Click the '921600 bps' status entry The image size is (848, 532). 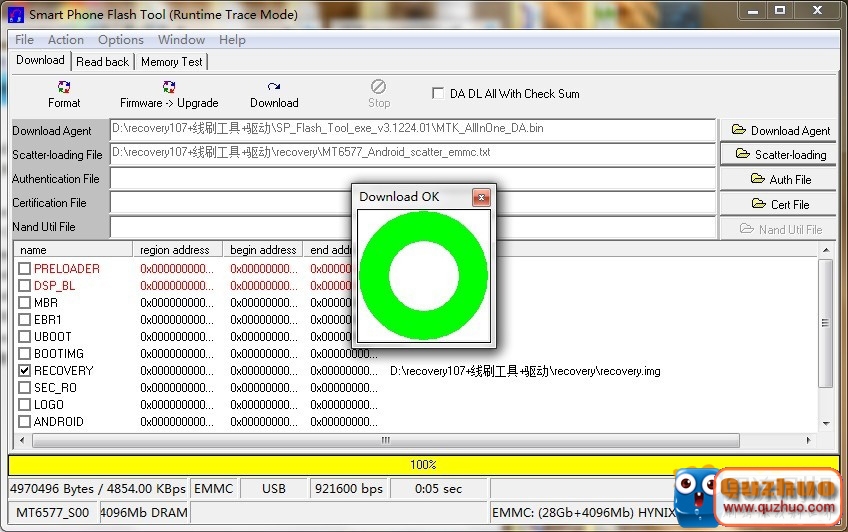pos(349,489)
